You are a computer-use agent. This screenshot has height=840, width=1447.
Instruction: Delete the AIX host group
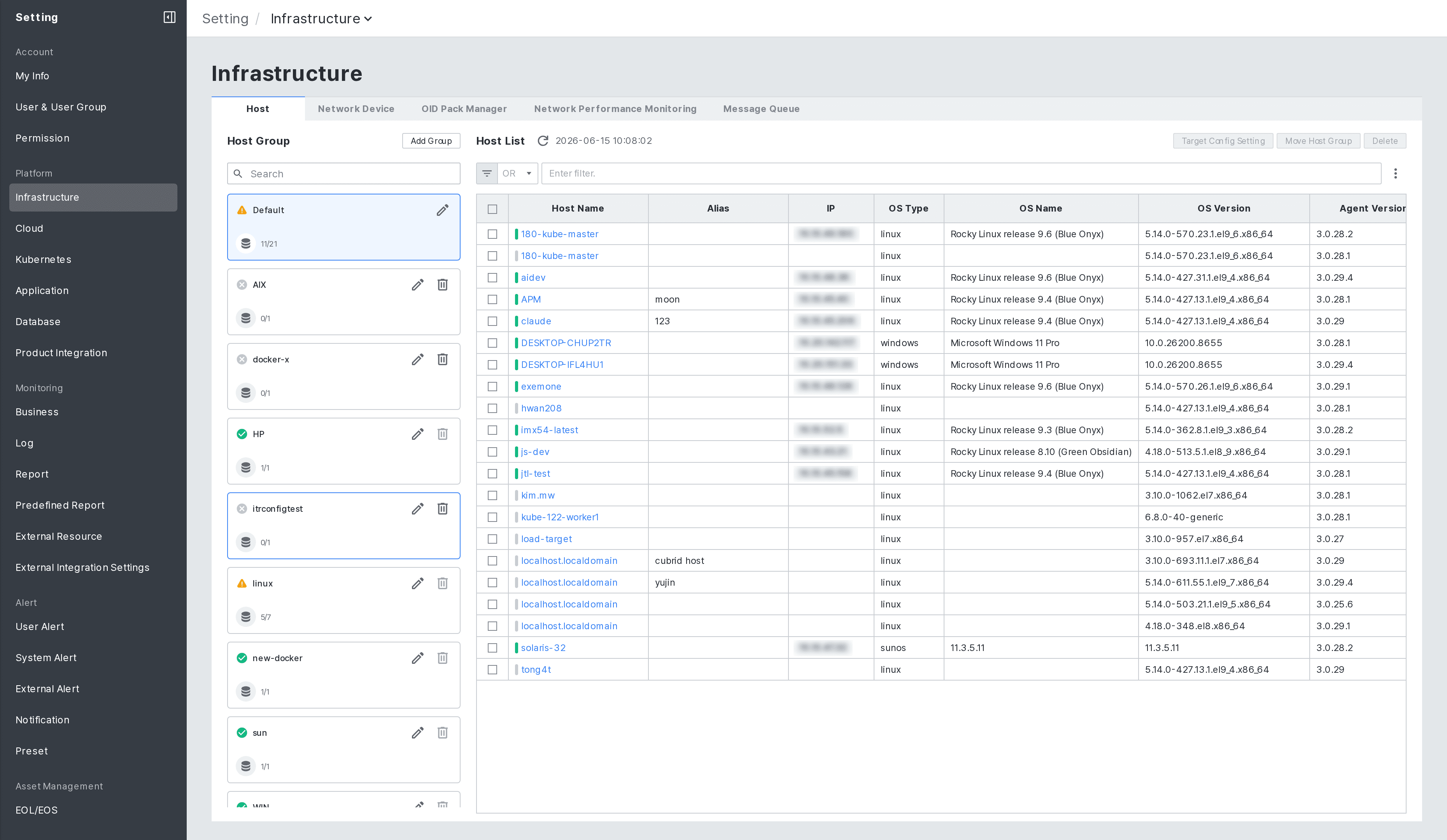[x=442, y=285]
